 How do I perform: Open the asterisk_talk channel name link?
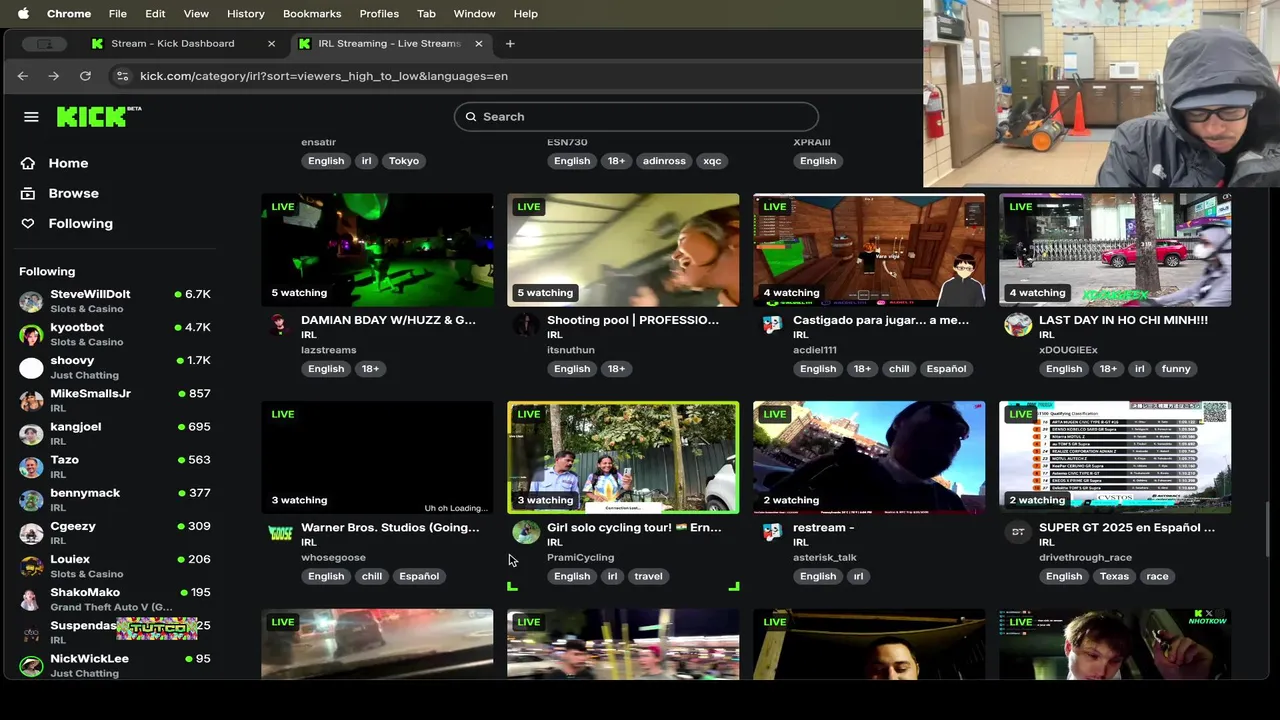tap(824, 558)
